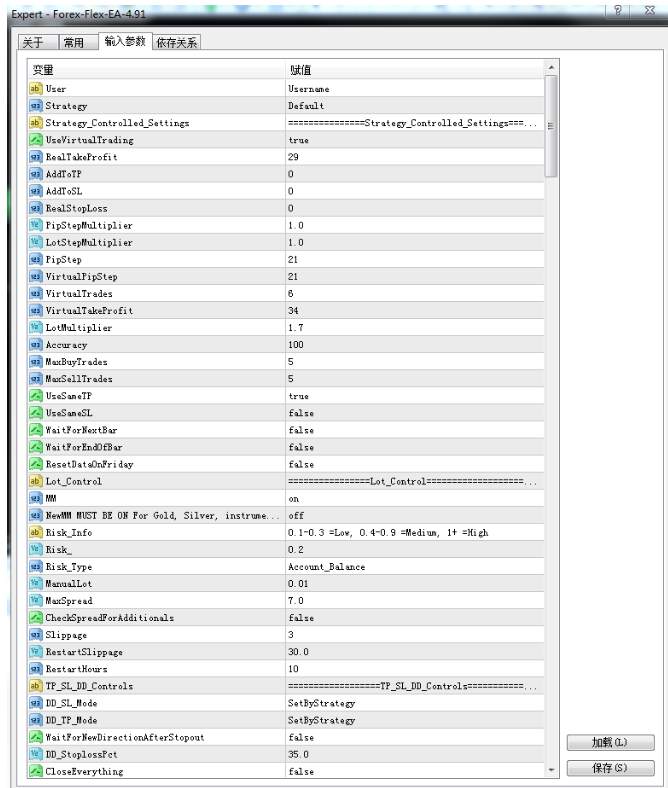
Task: Click the icon beside VirtualTrades
Action: pyautogui.click(x=35, y=294)
